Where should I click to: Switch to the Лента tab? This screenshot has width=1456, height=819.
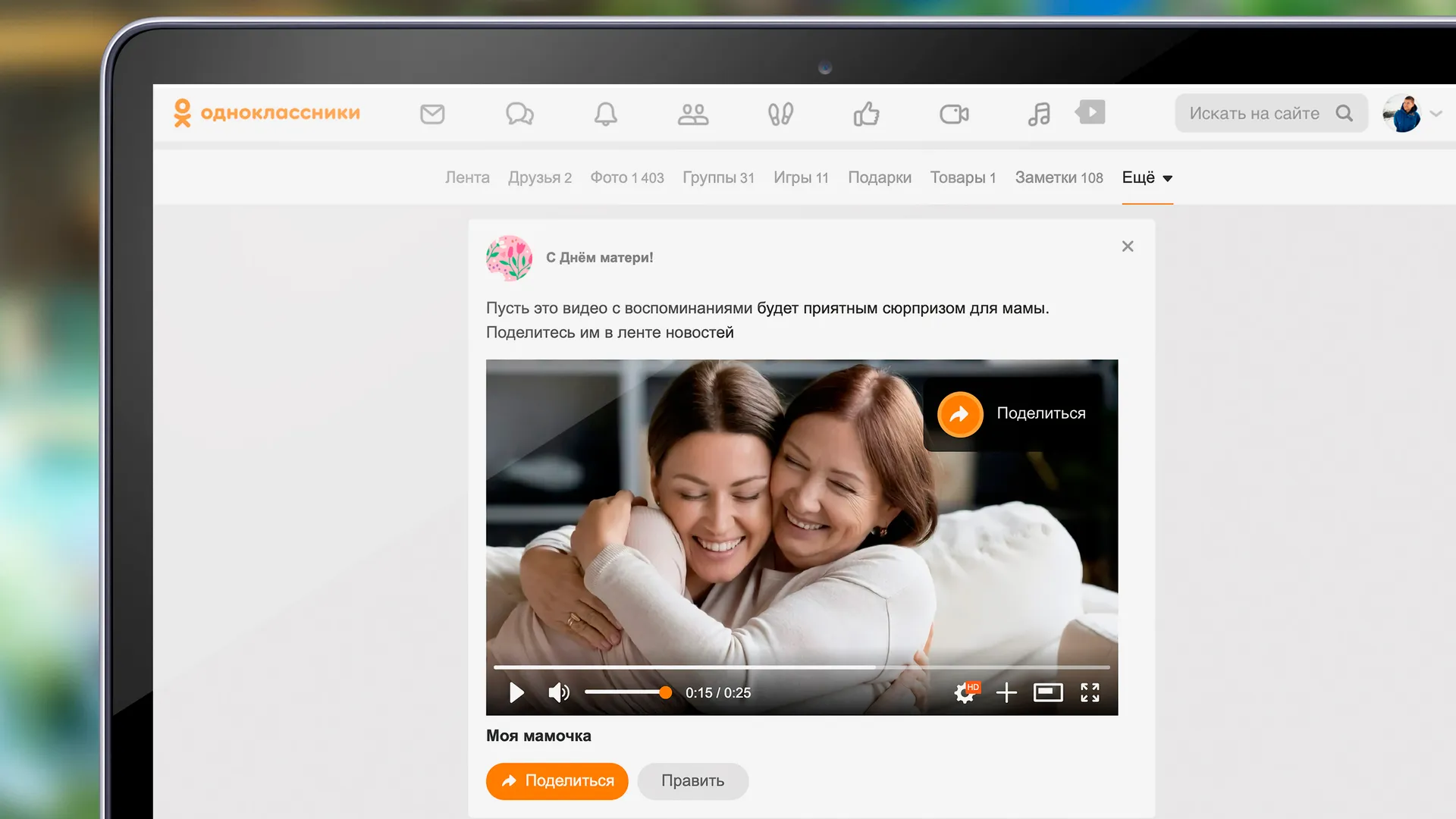pos(467,177)
